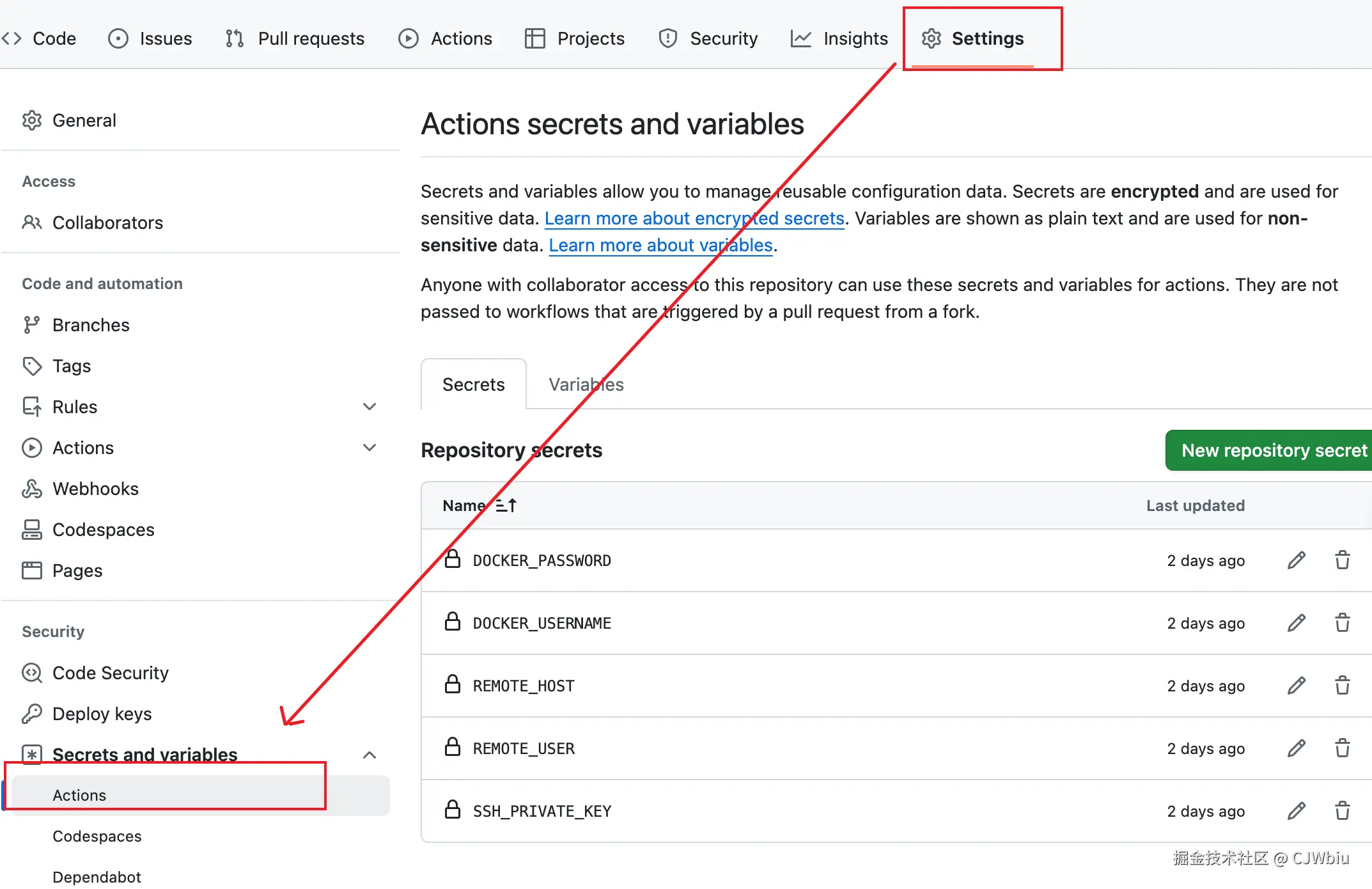Click pencil icon for SSH_PRIVATE_KEY
The image size is (1372, 889).
click(x=1296, y=811)
